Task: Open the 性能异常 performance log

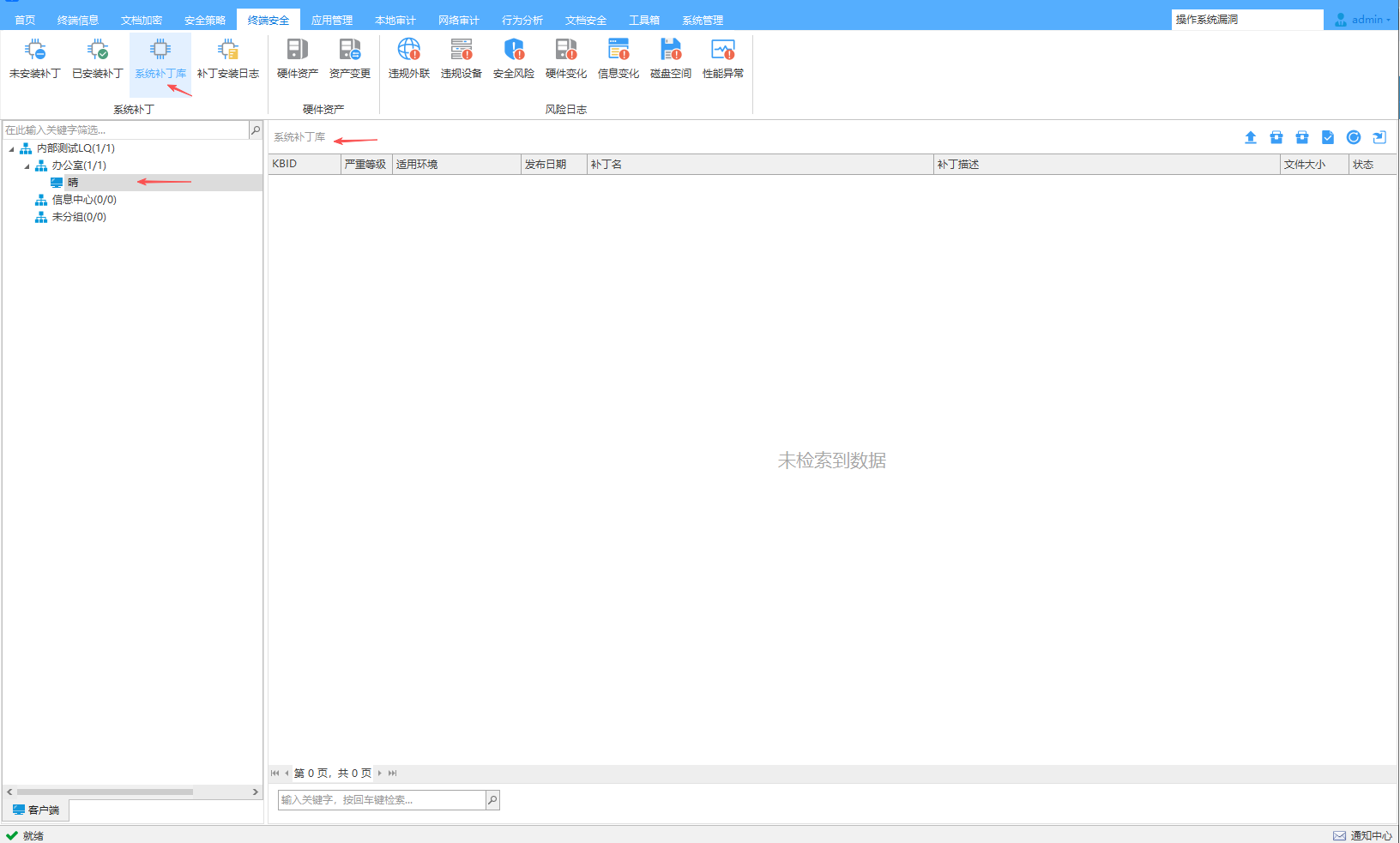Action: (x=722, y=58)
